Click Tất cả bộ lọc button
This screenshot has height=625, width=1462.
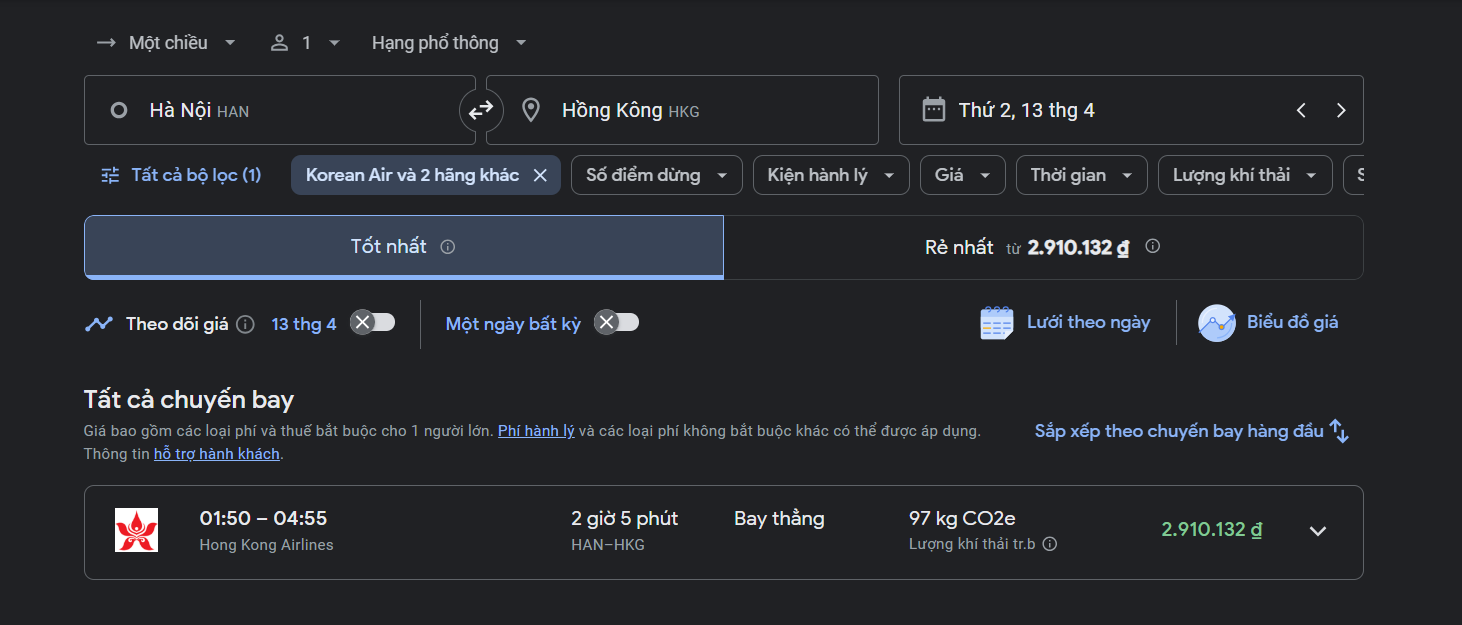(181, 175)
